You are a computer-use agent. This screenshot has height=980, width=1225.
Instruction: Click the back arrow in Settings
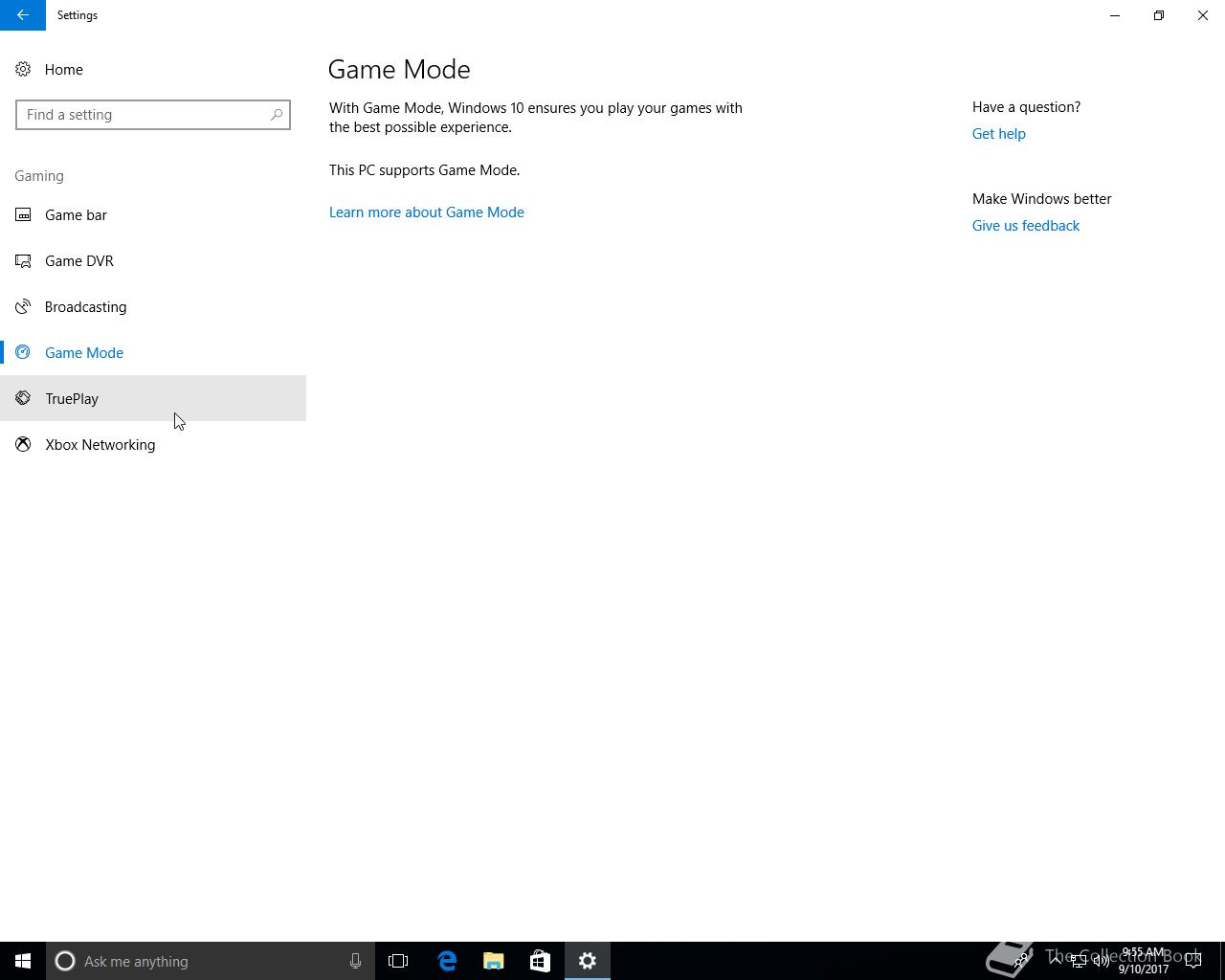23,15
